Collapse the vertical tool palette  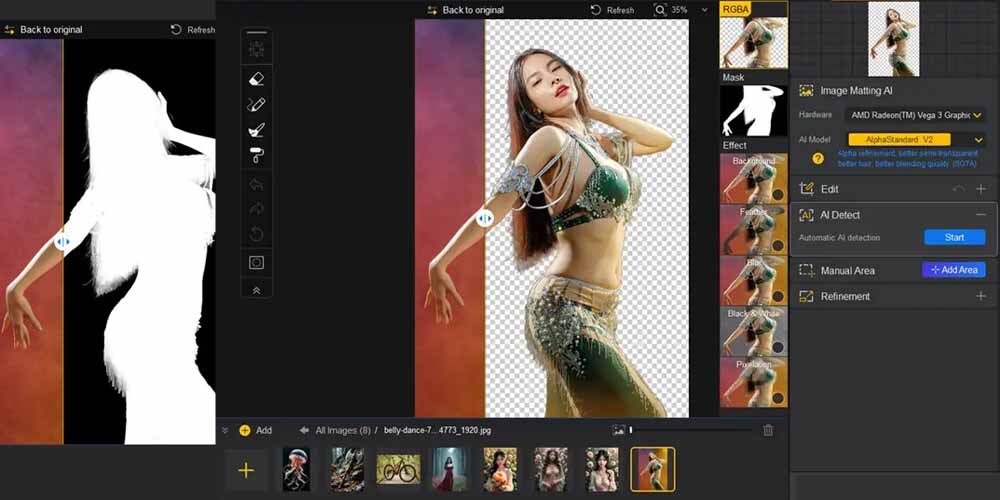pyautogui.click(x=256, y=289)
